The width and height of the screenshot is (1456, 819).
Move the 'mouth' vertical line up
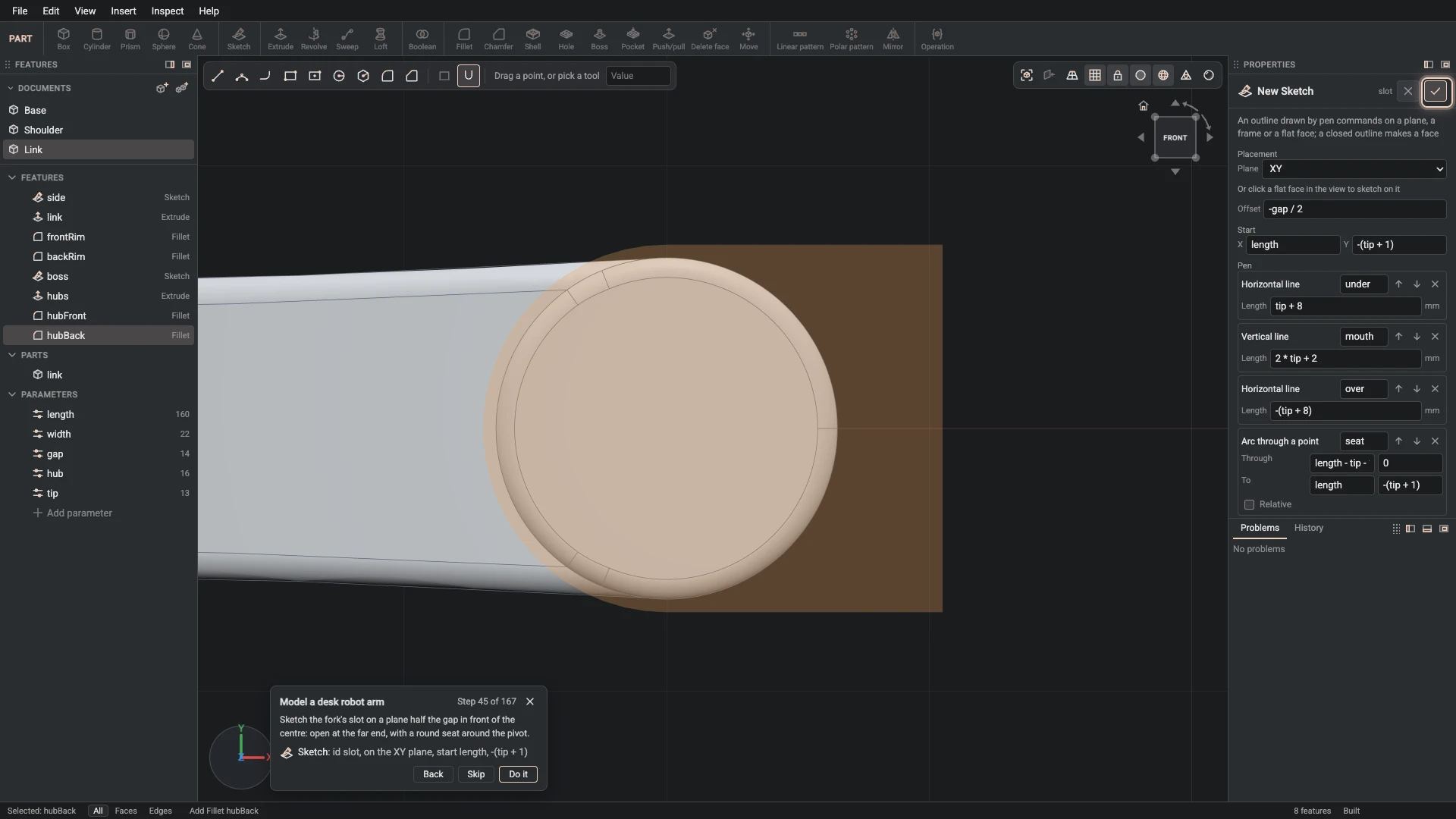click(x=1398, y=337)
